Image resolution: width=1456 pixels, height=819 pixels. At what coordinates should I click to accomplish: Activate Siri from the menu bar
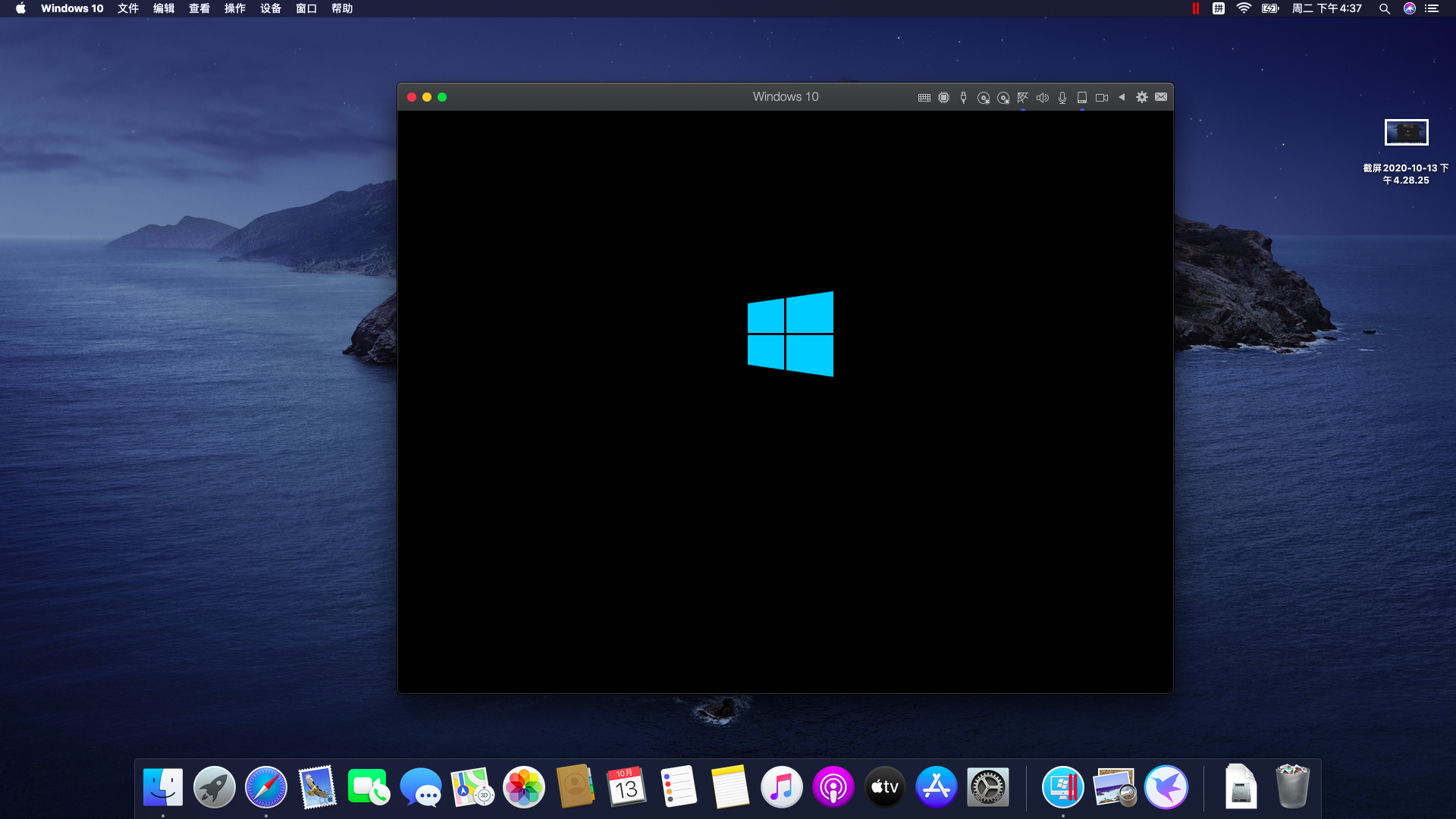pyautogui.click(x=1410, y=8)
